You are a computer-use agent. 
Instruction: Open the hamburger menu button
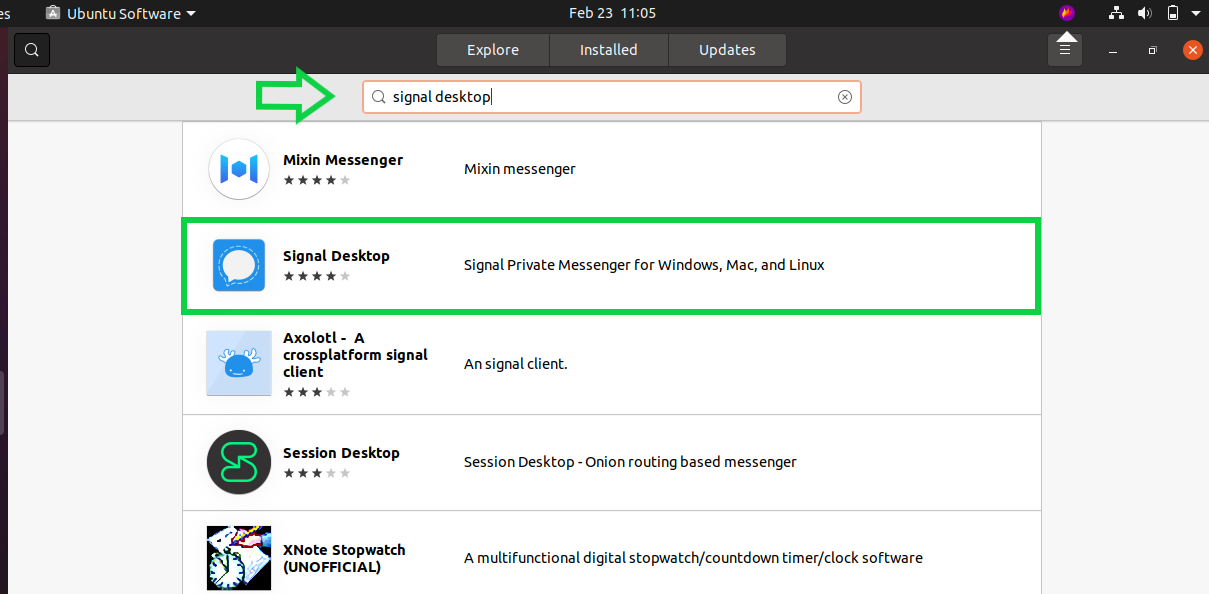click(x=1065, y=50)
